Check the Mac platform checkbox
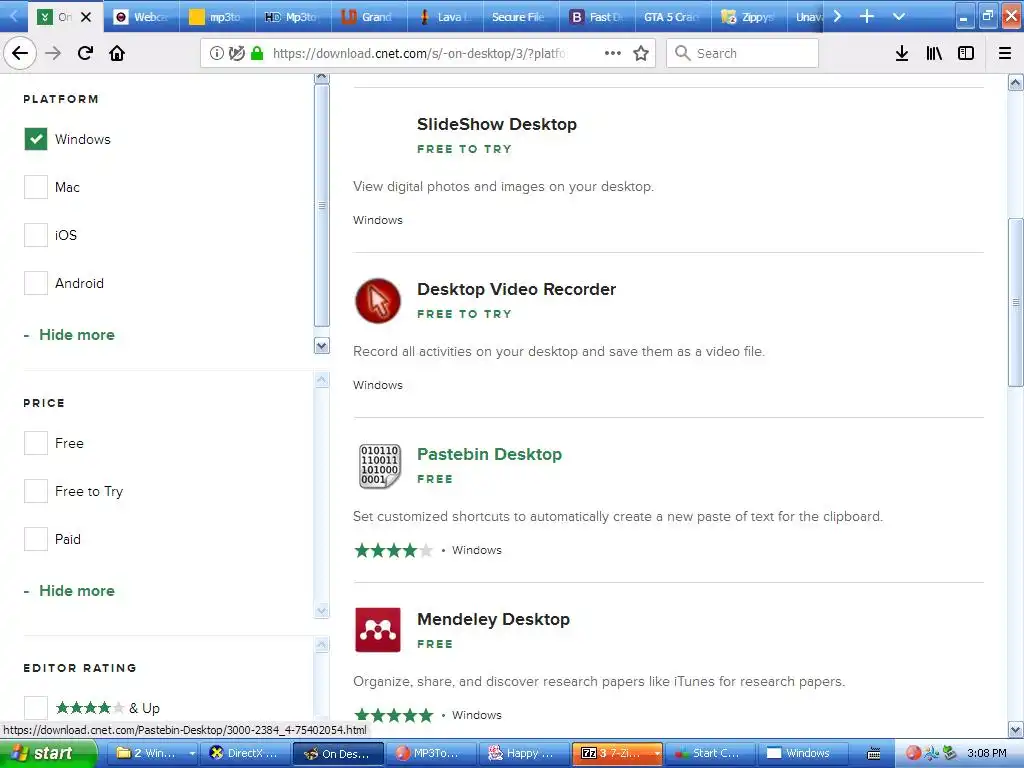The image size is (1024, 768). [x=36, y=187]
